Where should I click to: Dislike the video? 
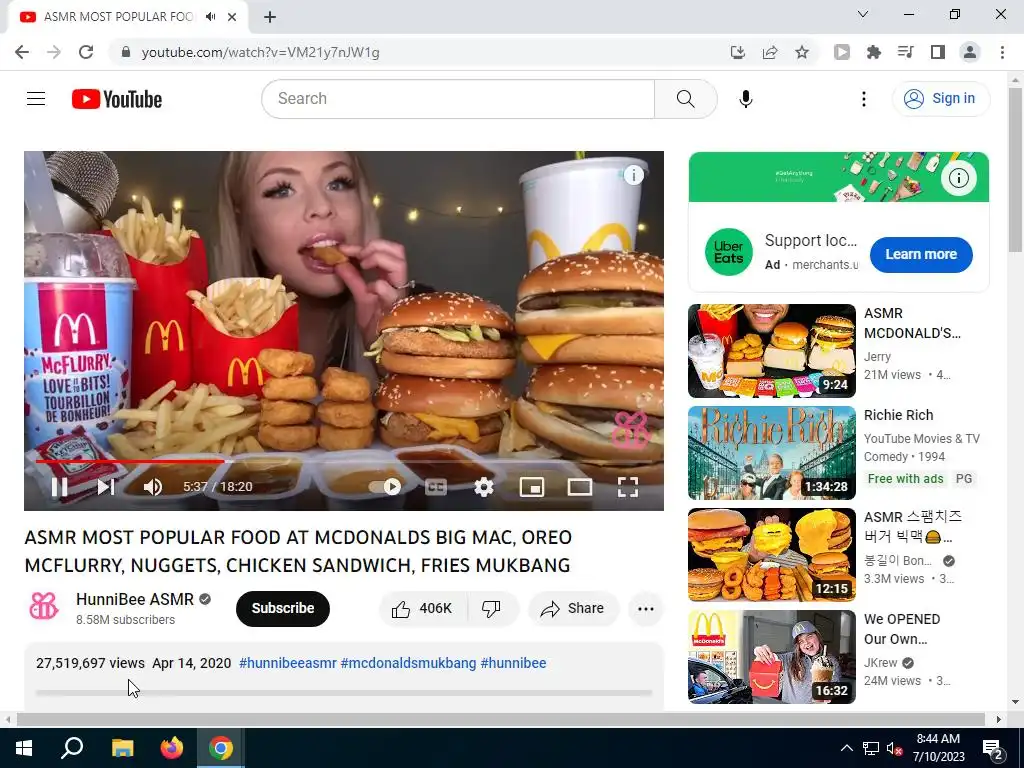[492, 609]
